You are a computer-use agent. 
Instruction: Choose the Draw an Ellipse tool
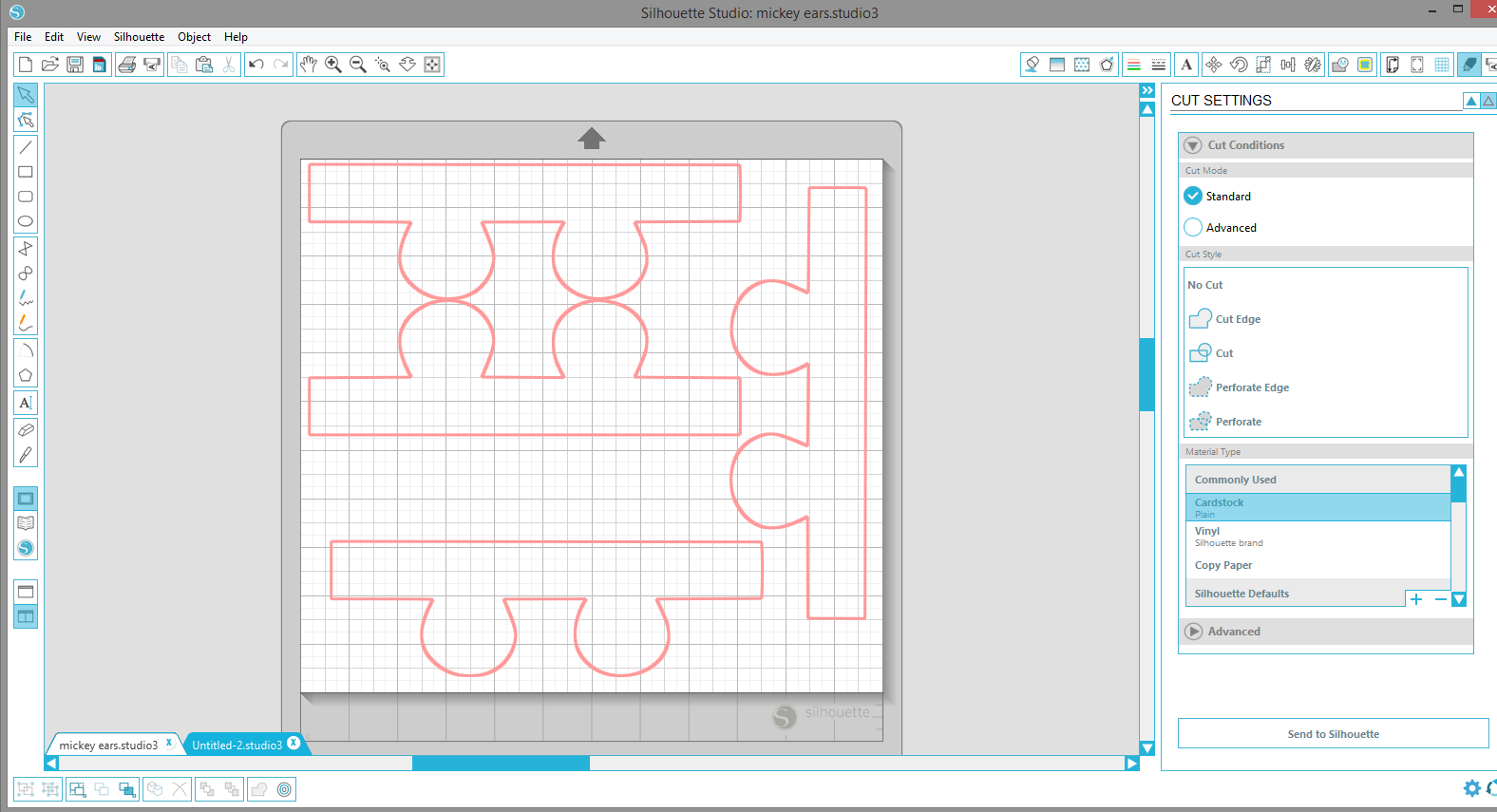pyautogui.click(x=26, y=221)
